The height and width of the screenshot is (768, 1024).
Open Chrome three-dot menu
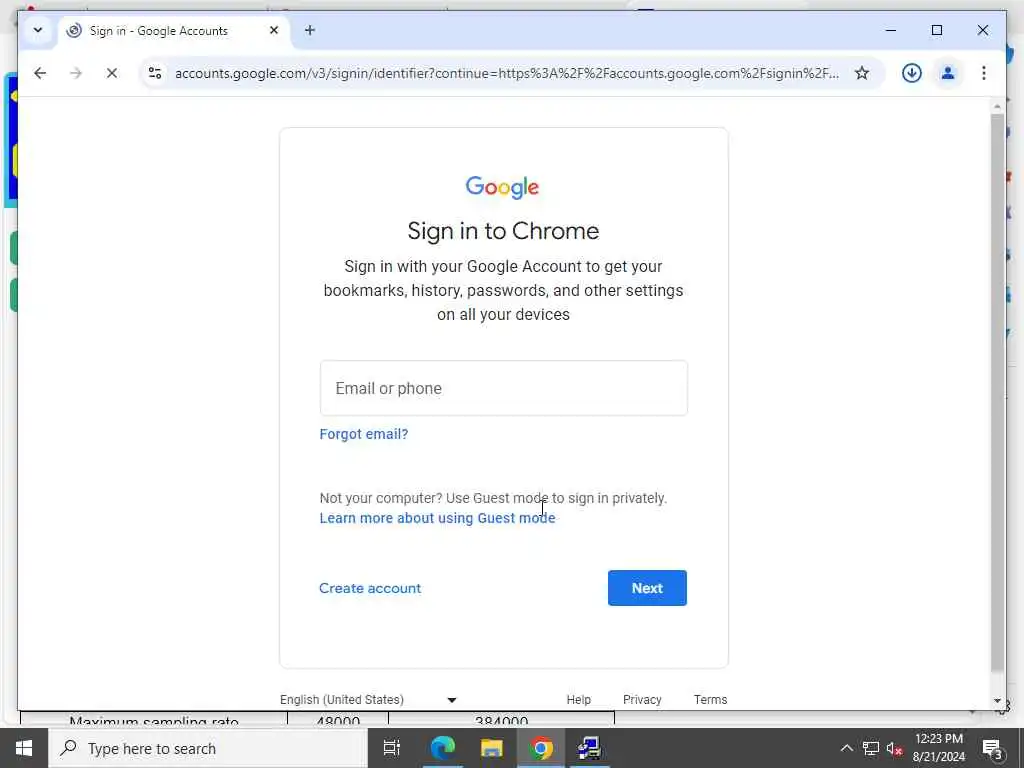click(x=984, y=73)
